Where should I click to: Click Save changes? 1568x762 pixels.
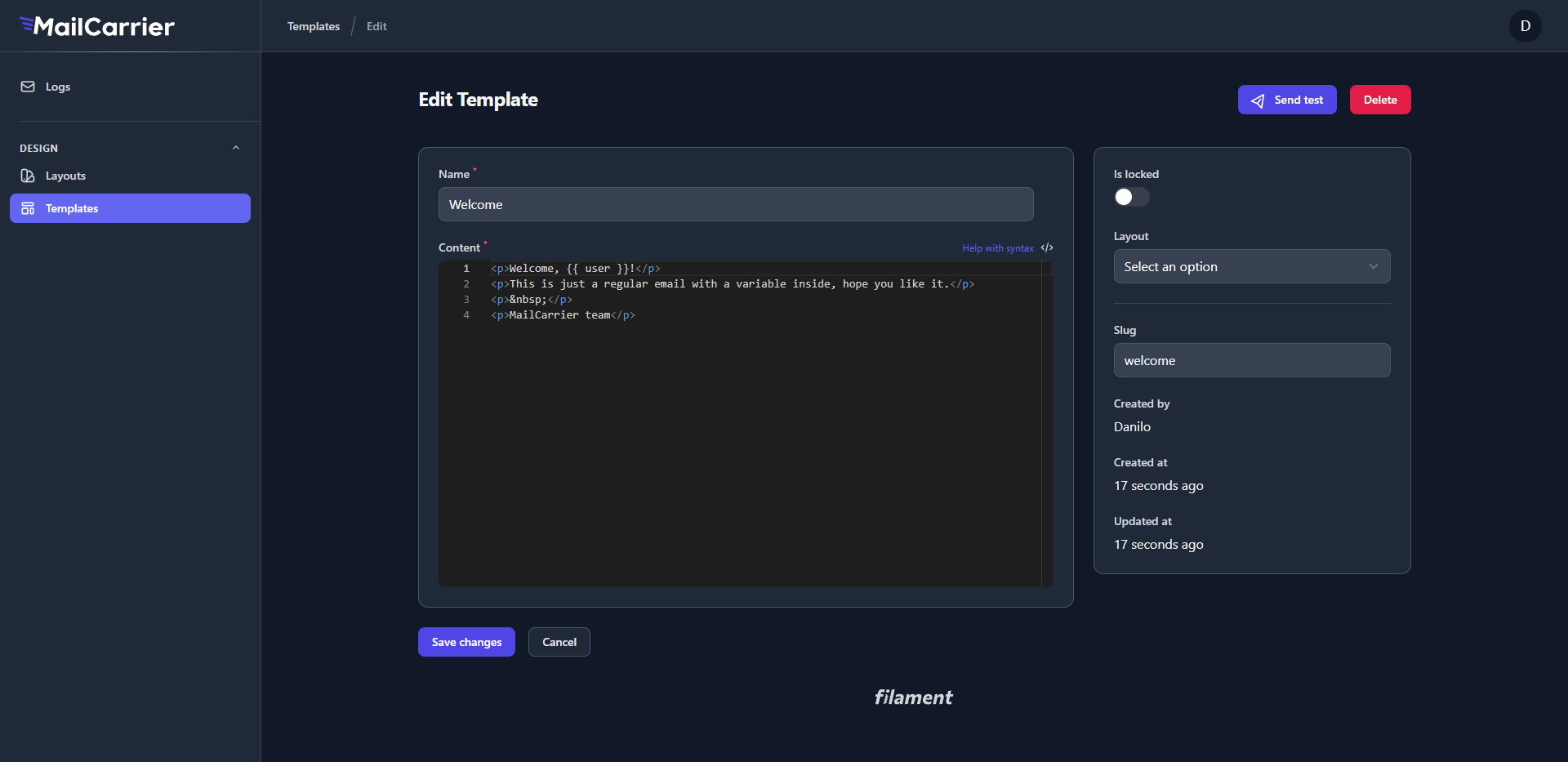coord(466,642)
